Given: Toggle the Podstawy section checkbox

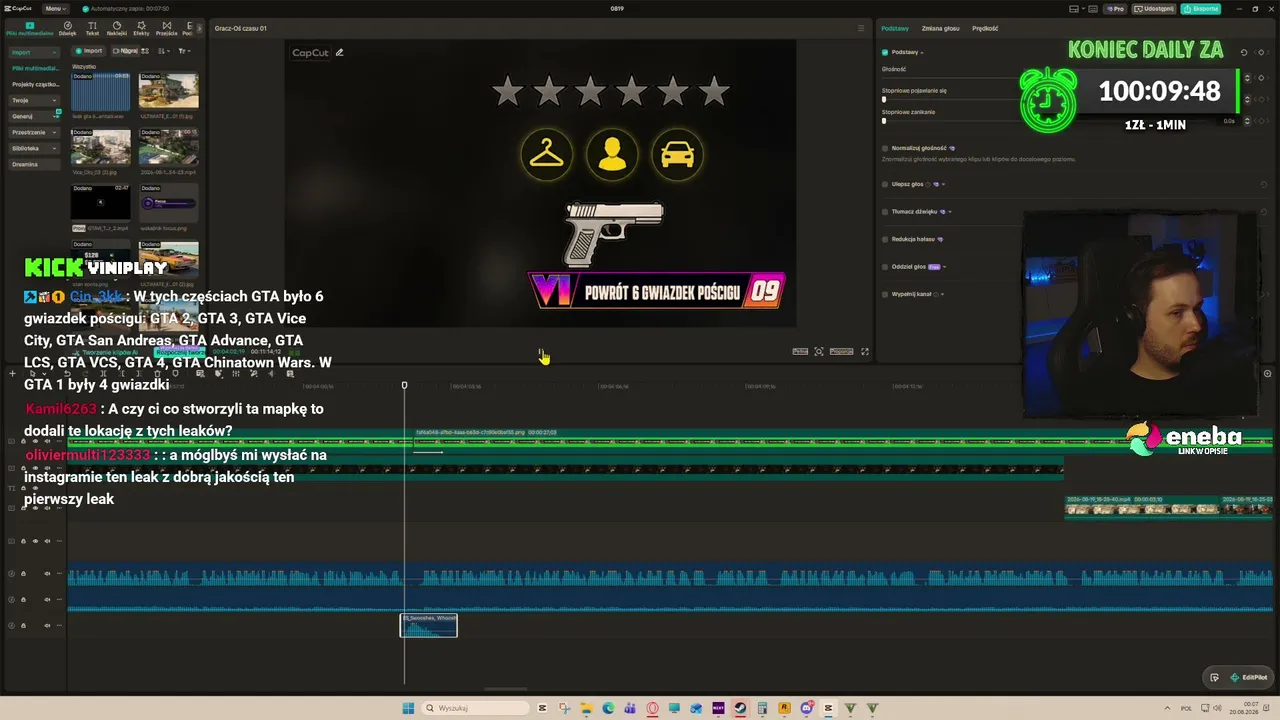Looking at the screenshot, I should tap(885, 52).
